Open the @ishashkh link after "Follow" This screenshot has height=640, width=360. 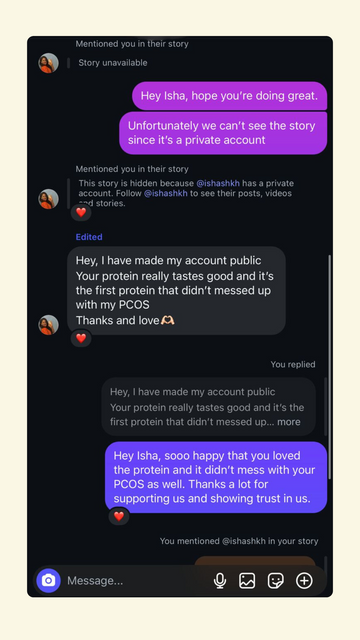(x=166, y=193)
